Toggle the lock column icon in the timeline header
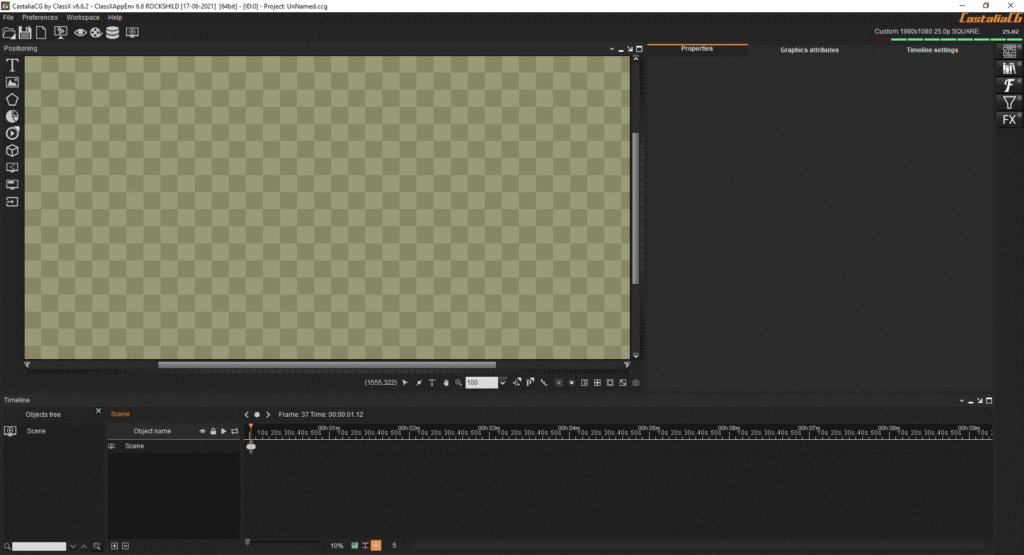This screenshot has width=1024, height=555. 213,431
